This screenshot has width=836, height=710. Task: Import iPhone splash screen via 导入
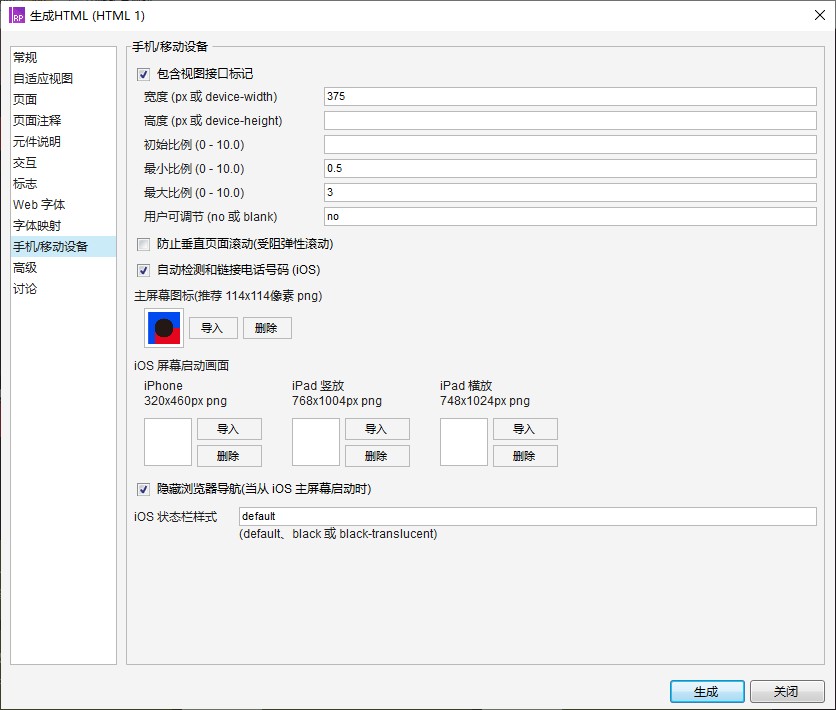pos(229,429)
